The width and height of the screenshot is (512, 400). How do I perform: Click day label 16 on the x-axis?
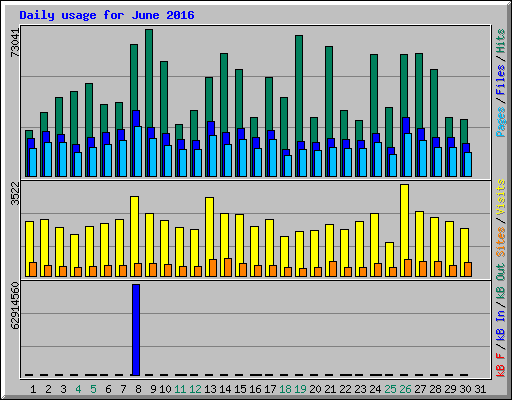255,389
